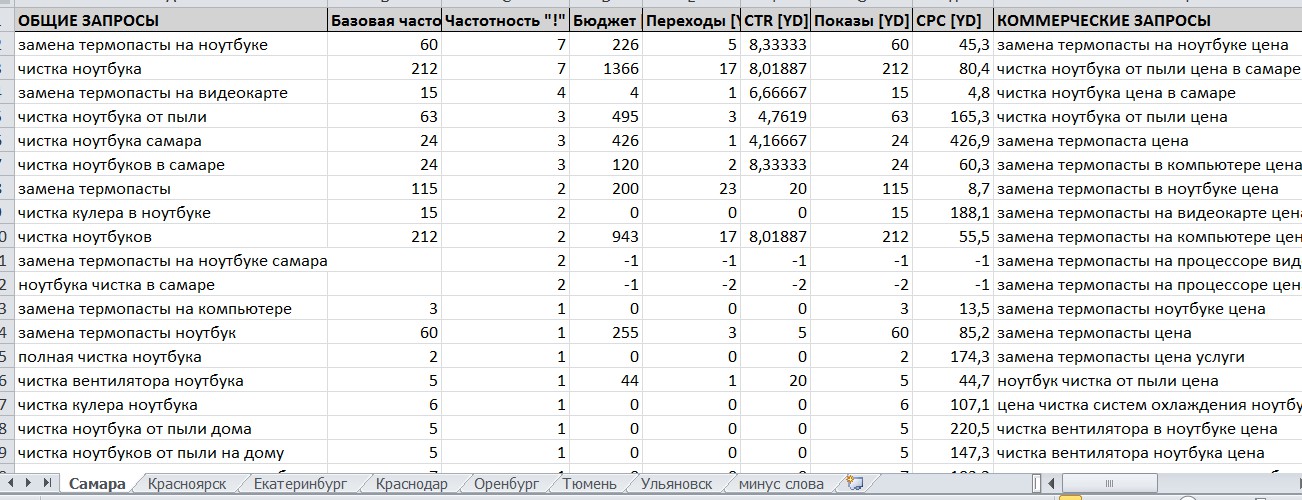Image resolution: width=1302 pixels, height=500 pixels.
Task: Select clicks cell with value 23
Action: (692, 189)
